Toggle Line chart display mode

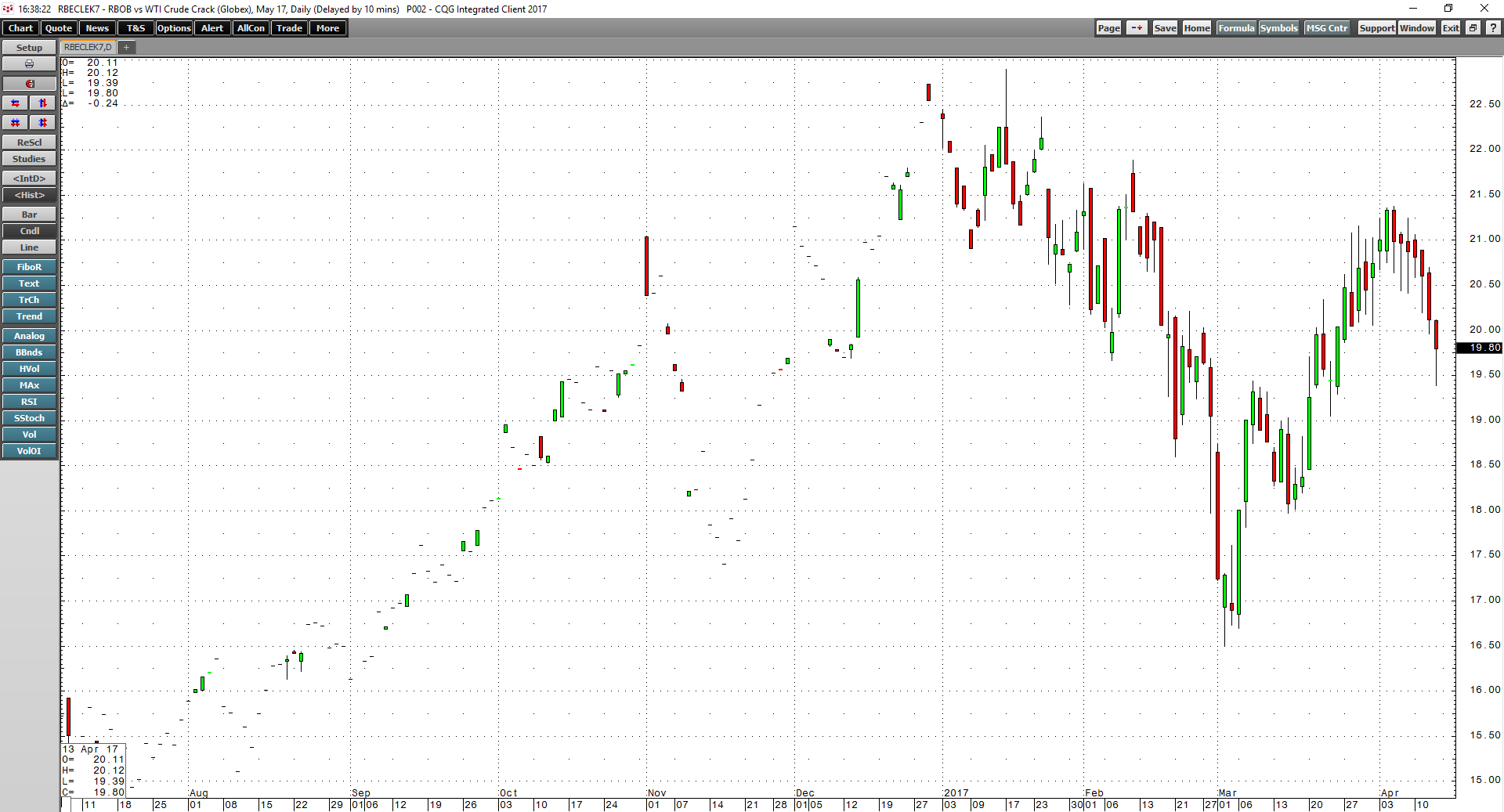(x=29, y=247)
